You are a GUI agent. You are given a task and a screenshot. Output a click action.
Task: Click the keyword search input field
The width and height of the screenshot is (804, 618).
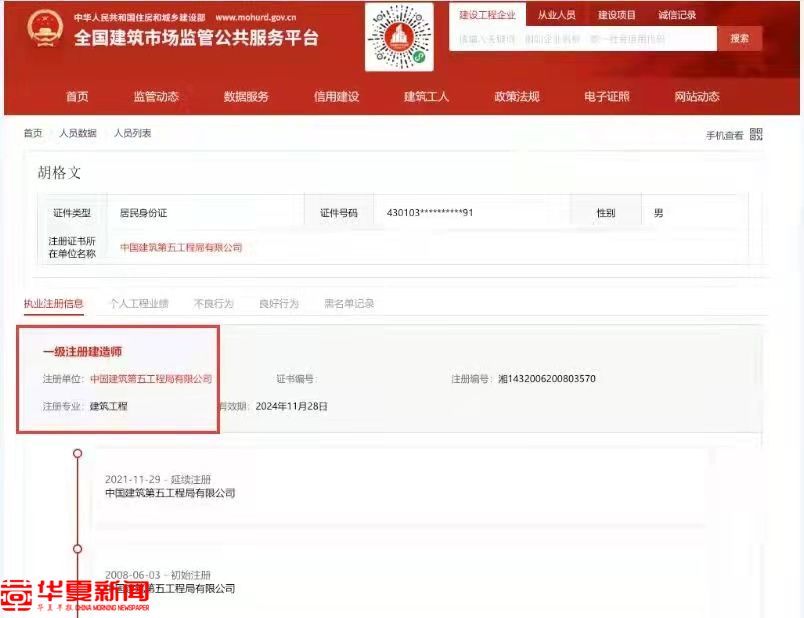[582, 39]
